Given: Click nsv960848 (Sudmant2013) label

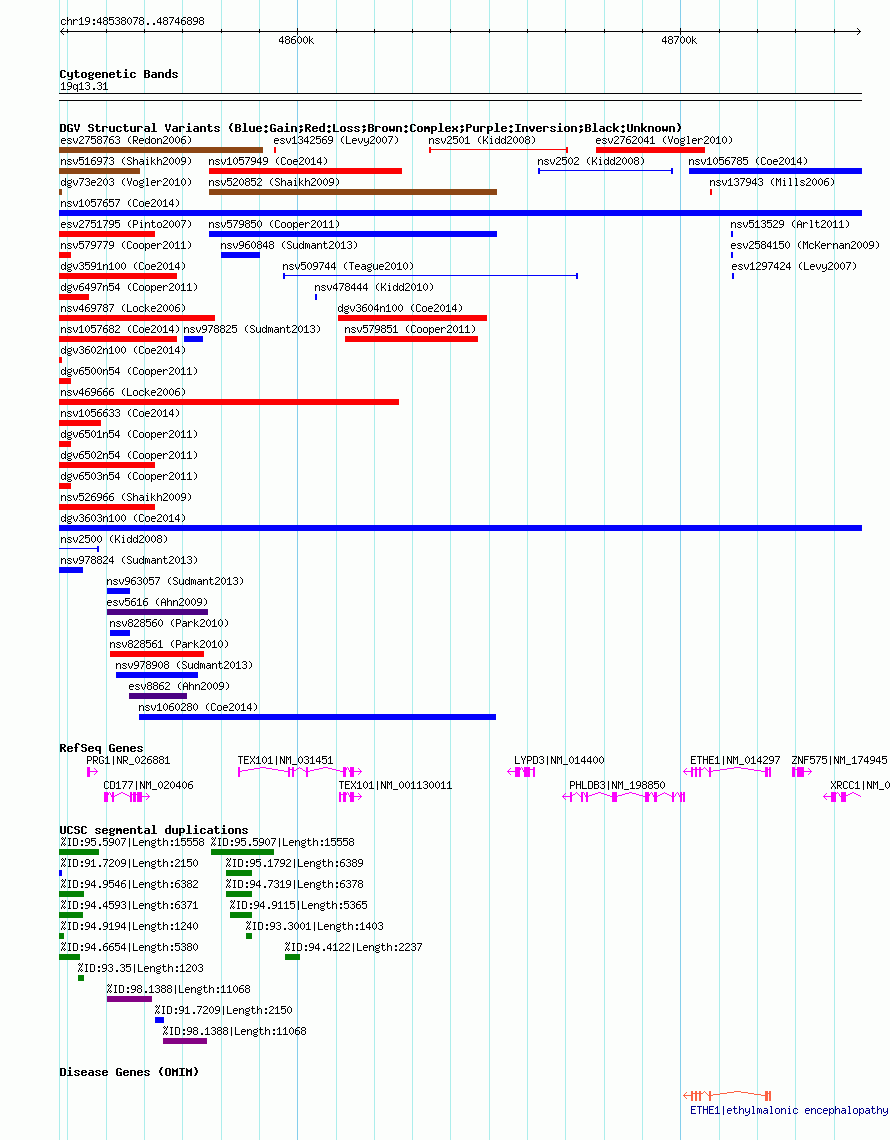Looking at the screenshot, I should (289, 246).
